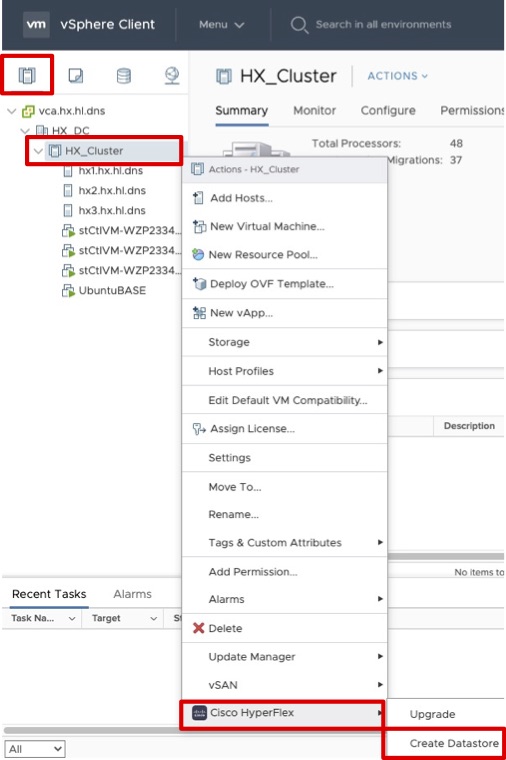Click the search in all environments field
This screenshot has width=506, height=760.
[x=383, y=24]
